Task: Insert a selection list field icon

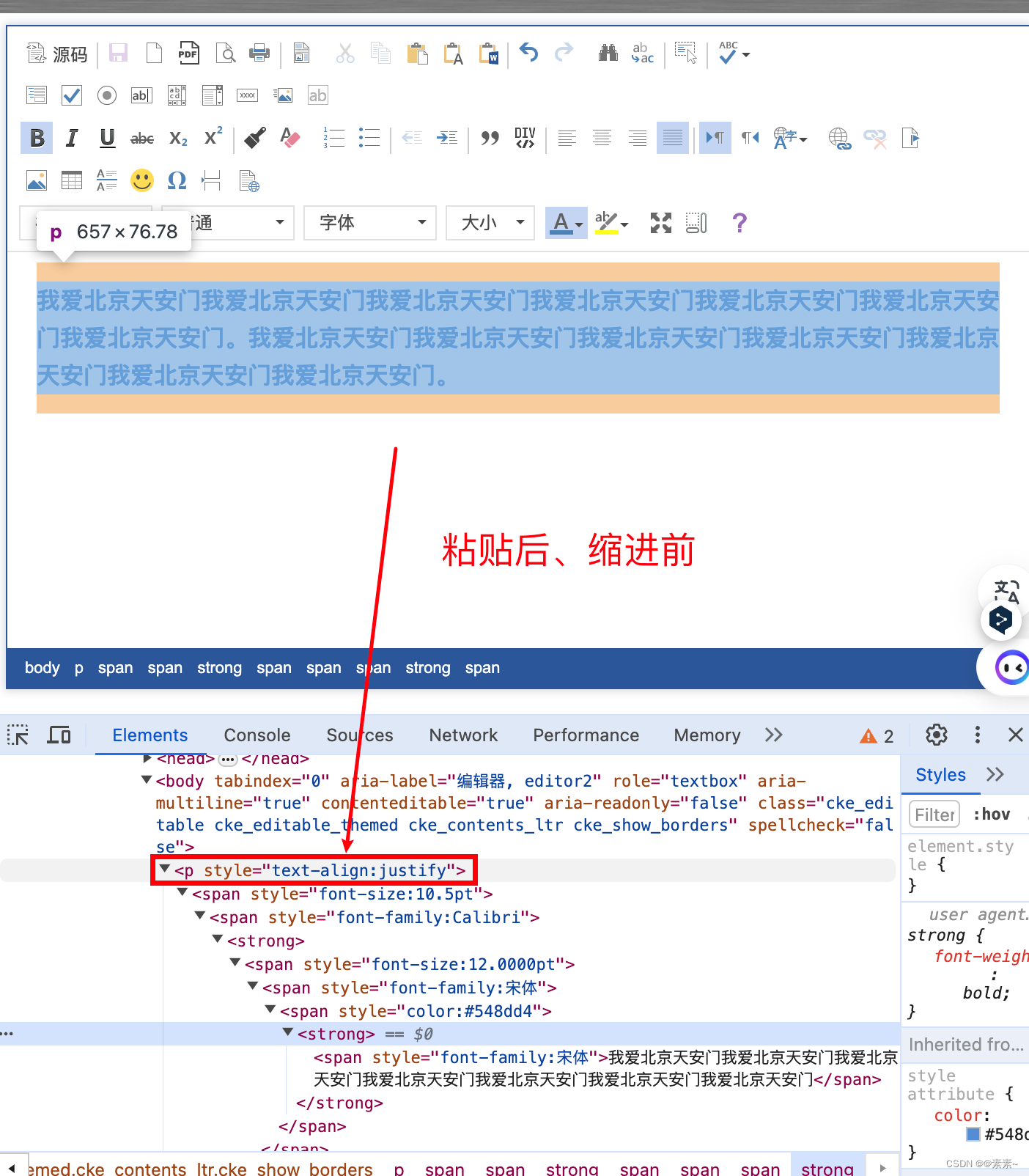Action: (213, 95)
